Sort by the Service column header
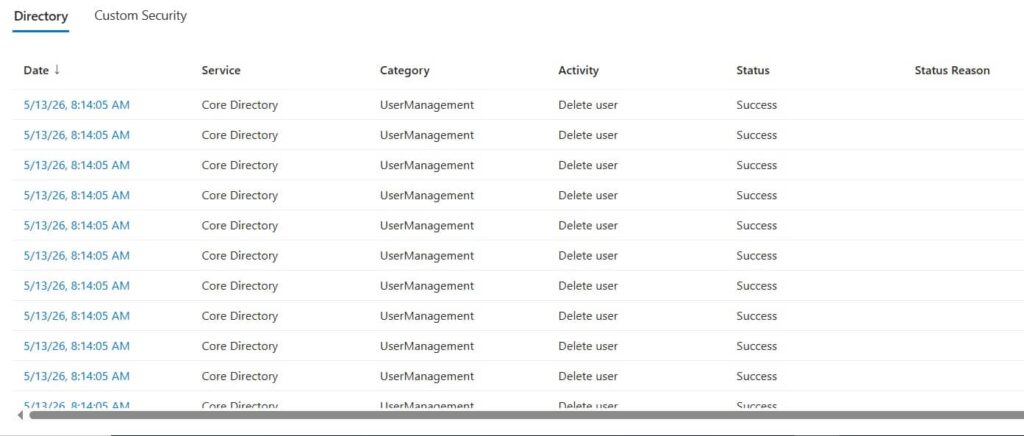The height and width of the screenshot is (436, 1024). coord(221,70)
